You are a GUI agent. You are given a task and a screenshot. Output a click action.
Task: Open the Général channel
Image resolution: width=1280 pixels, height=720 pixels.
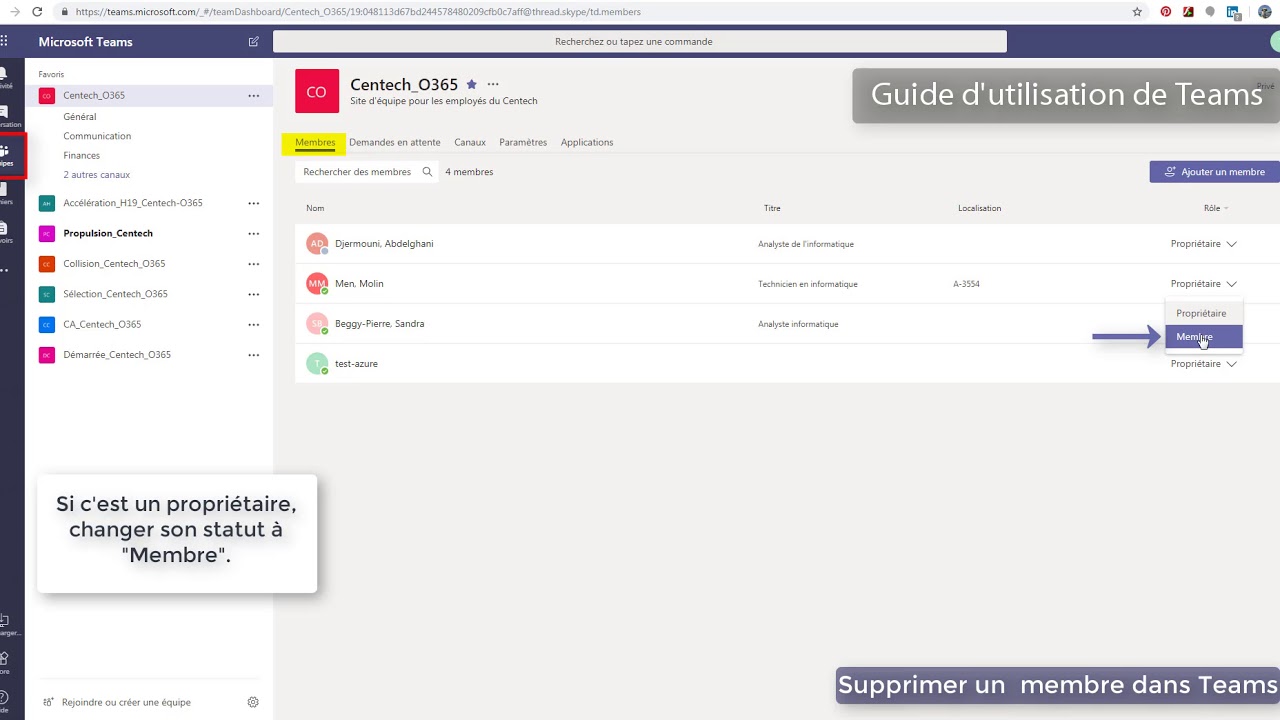tap(80, 117)
